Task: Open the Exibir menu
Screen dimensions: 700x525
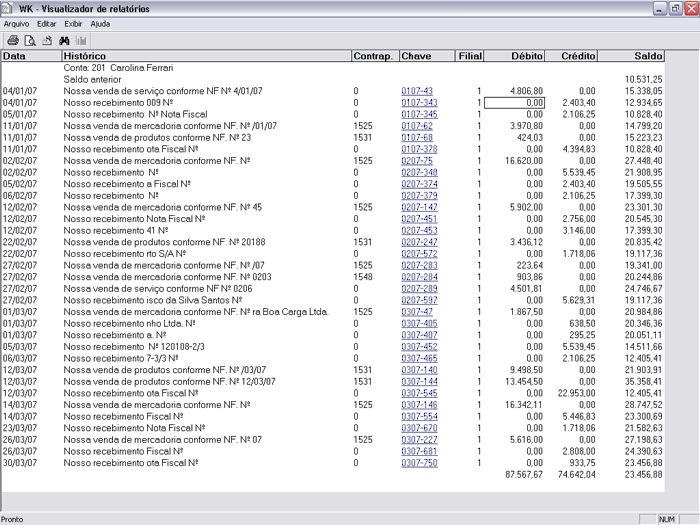Action: coord(73,22)
